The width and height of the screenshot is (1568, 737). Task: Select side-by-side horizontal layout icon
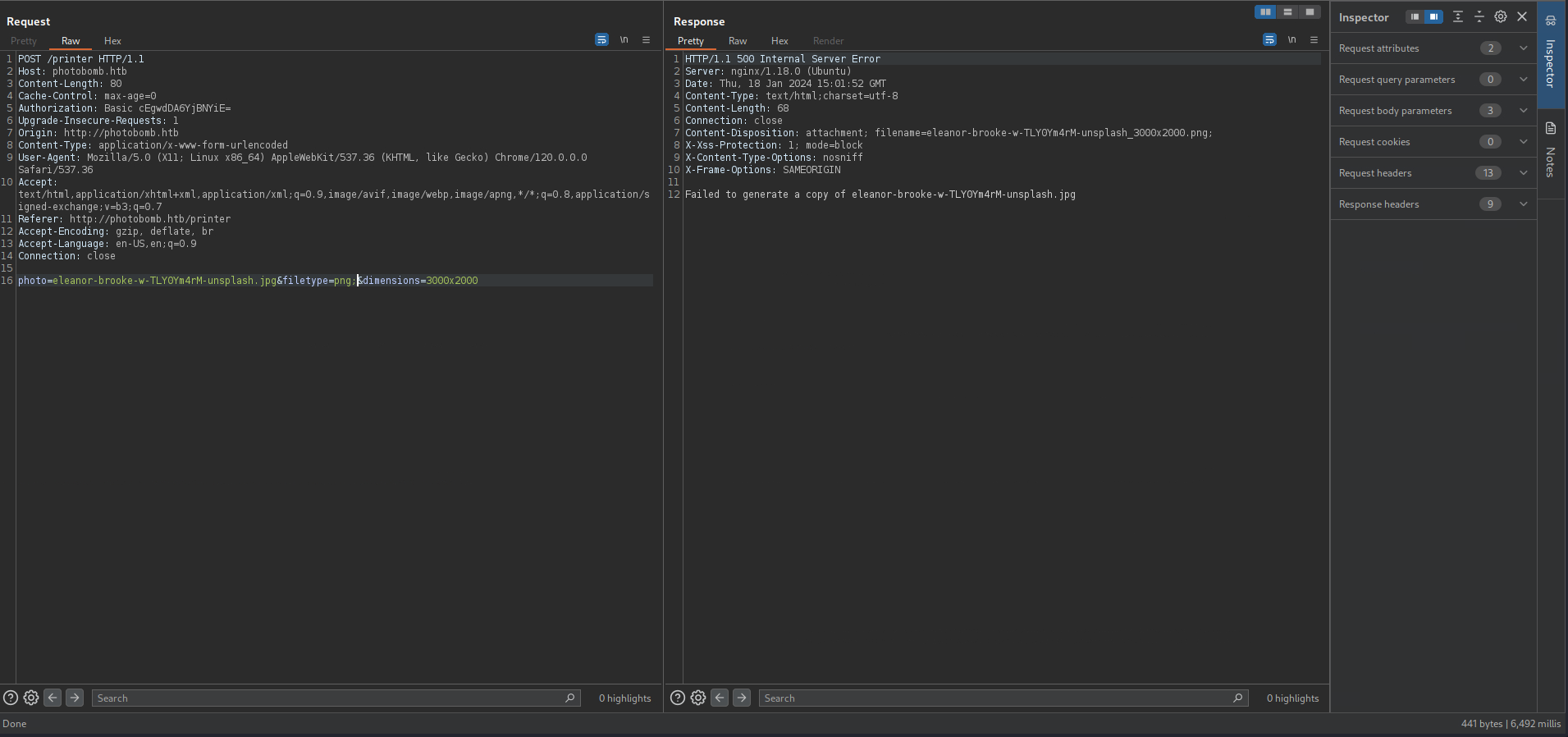pyautogui.click(x=1265, y=11)
